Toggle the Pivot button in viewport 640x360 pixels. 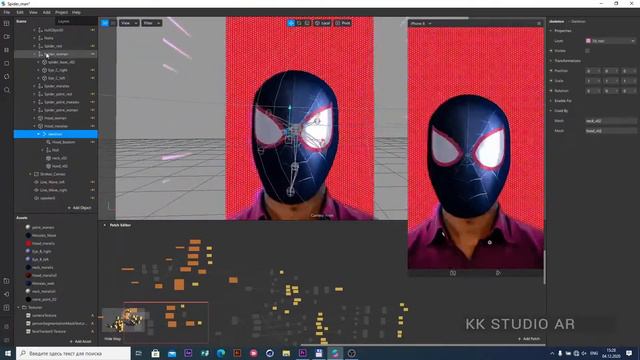[x=343, y=23]
